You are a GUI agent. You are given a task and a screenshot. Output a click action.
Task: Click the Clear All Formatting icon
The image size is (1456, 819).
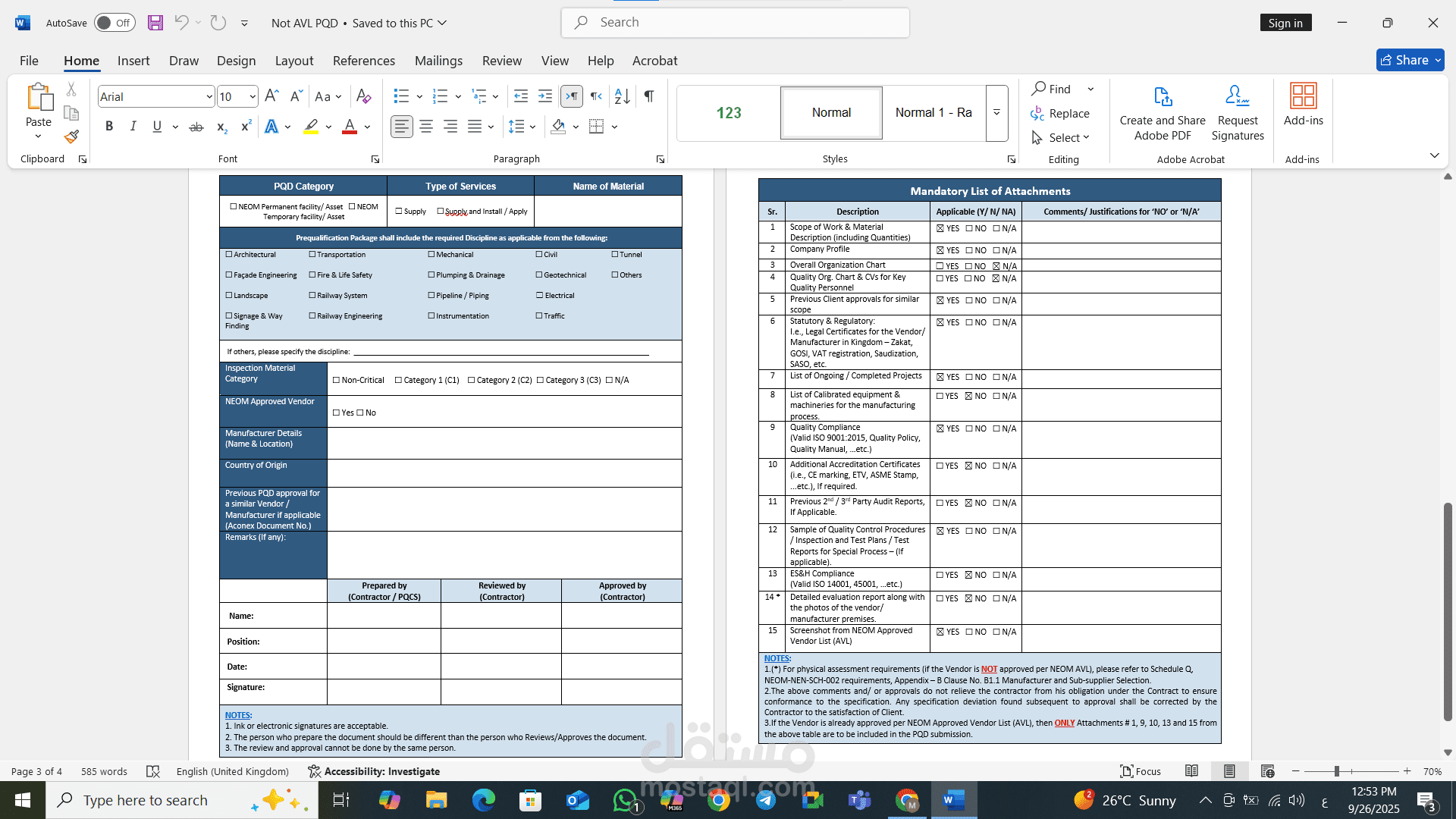[x=363, y=96]
